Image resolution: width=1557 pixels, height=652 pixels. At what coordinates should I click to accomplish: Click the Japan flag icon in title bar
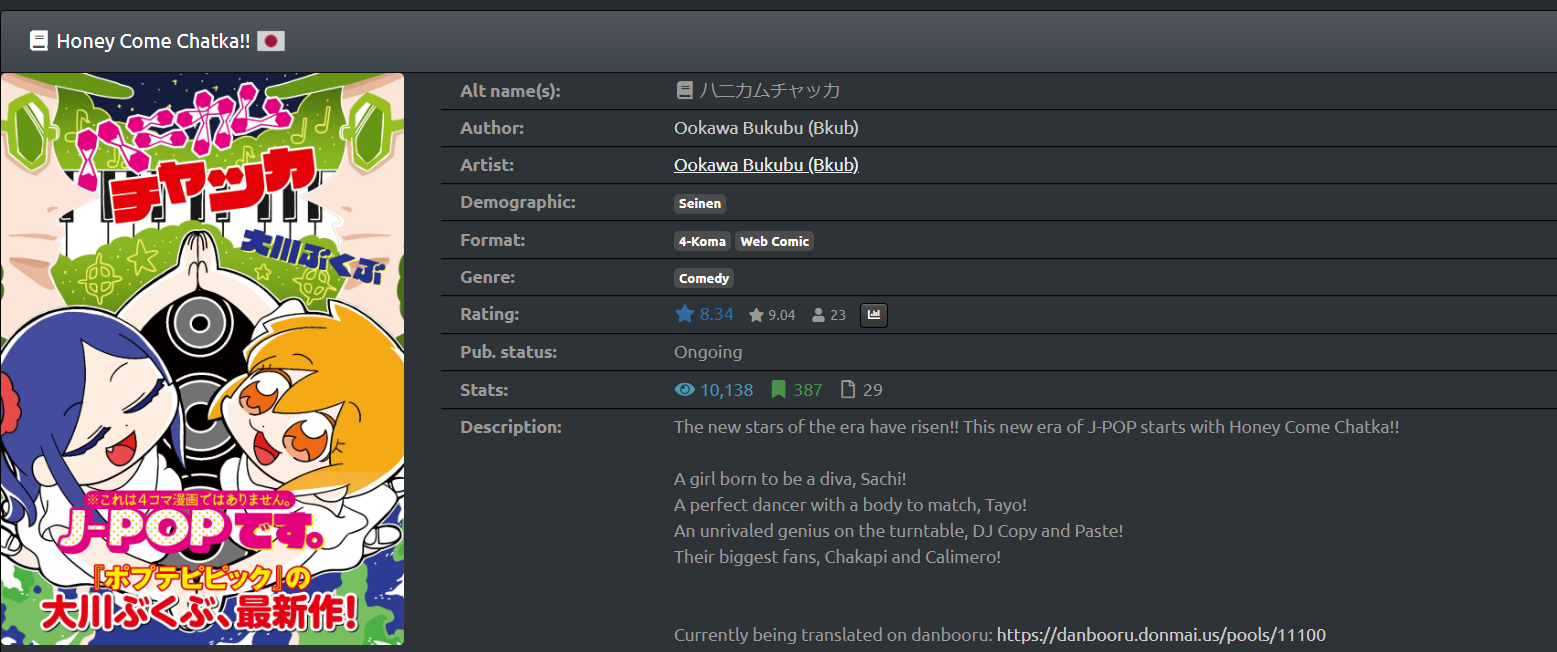[x=271, y=41]
